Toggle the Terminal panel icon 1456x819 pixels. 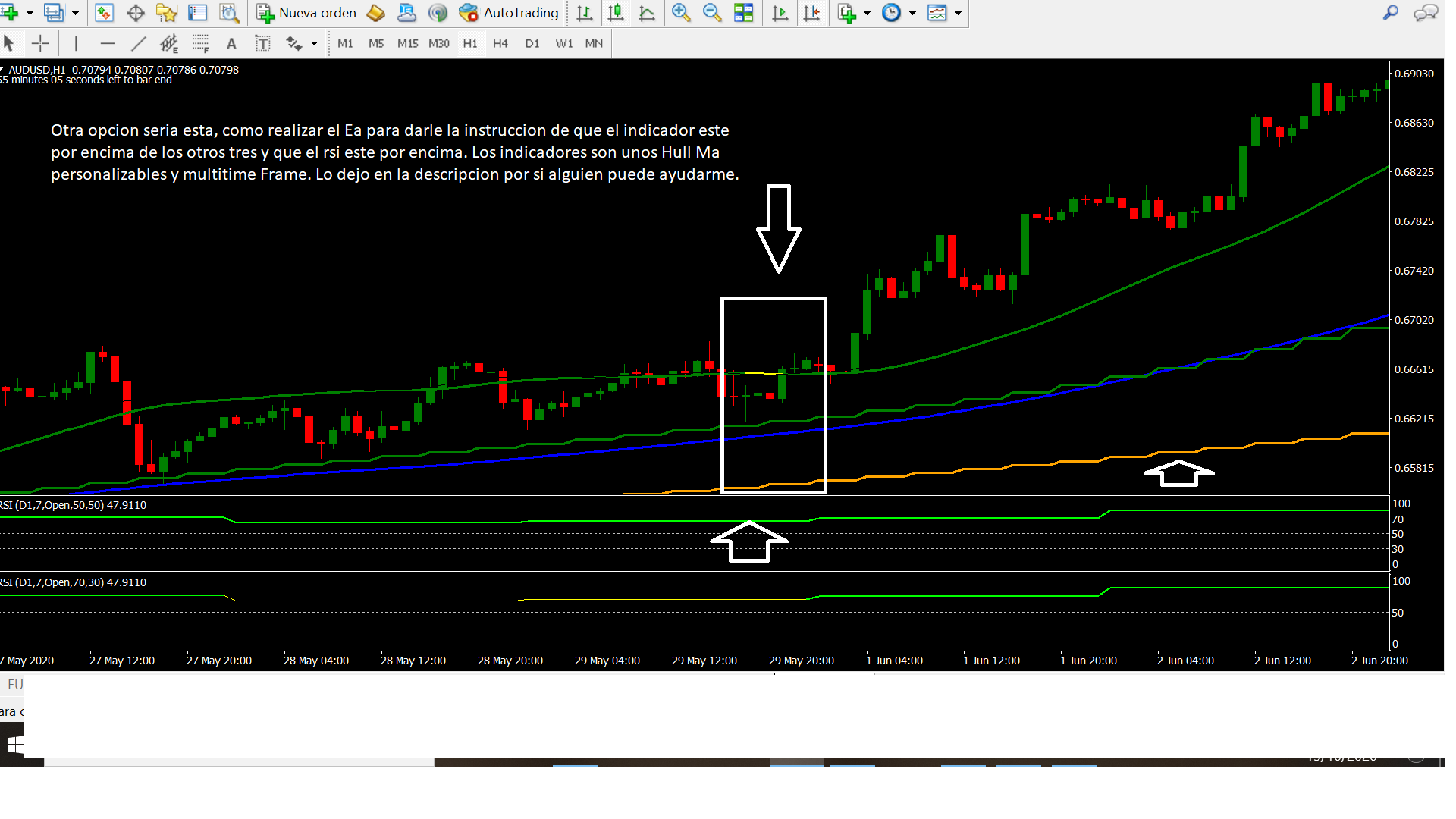coord(197,13)
